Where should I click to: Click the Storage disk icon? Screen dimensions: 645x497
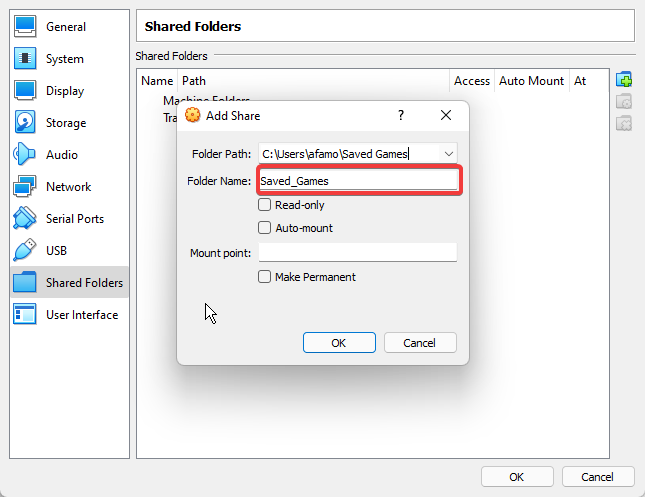point(25,122)
